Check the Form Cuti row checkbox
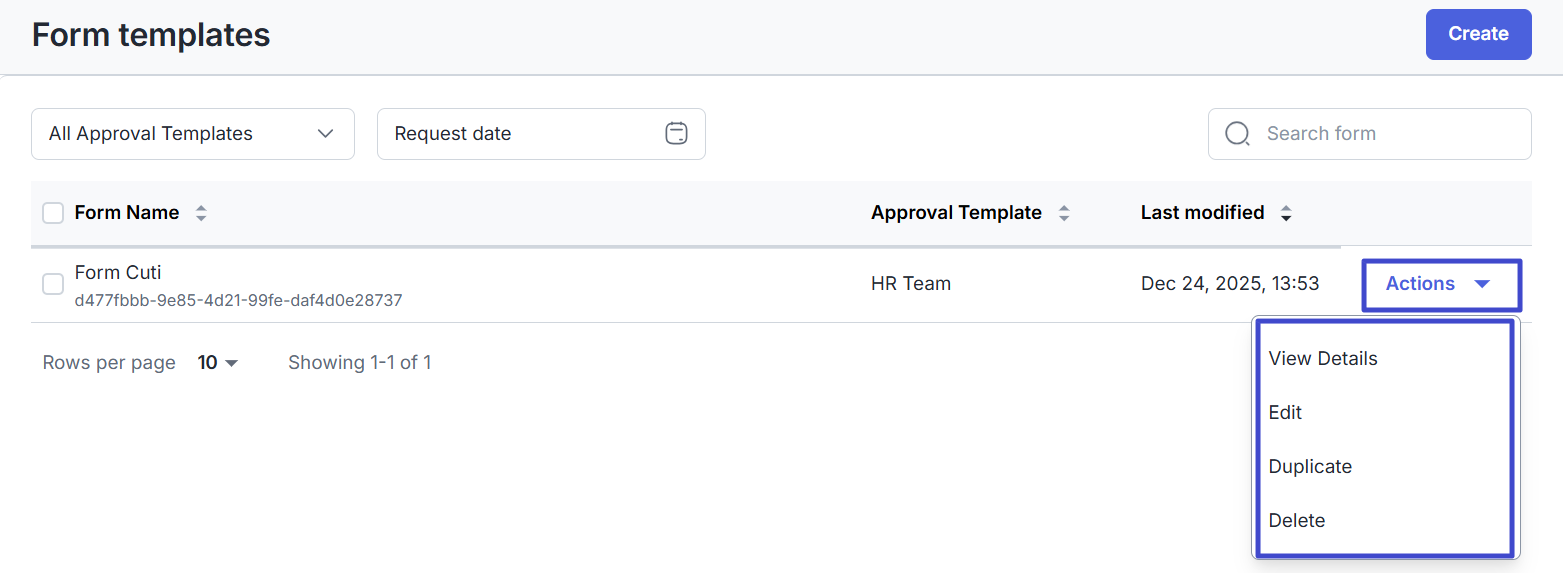 point(53,285)
